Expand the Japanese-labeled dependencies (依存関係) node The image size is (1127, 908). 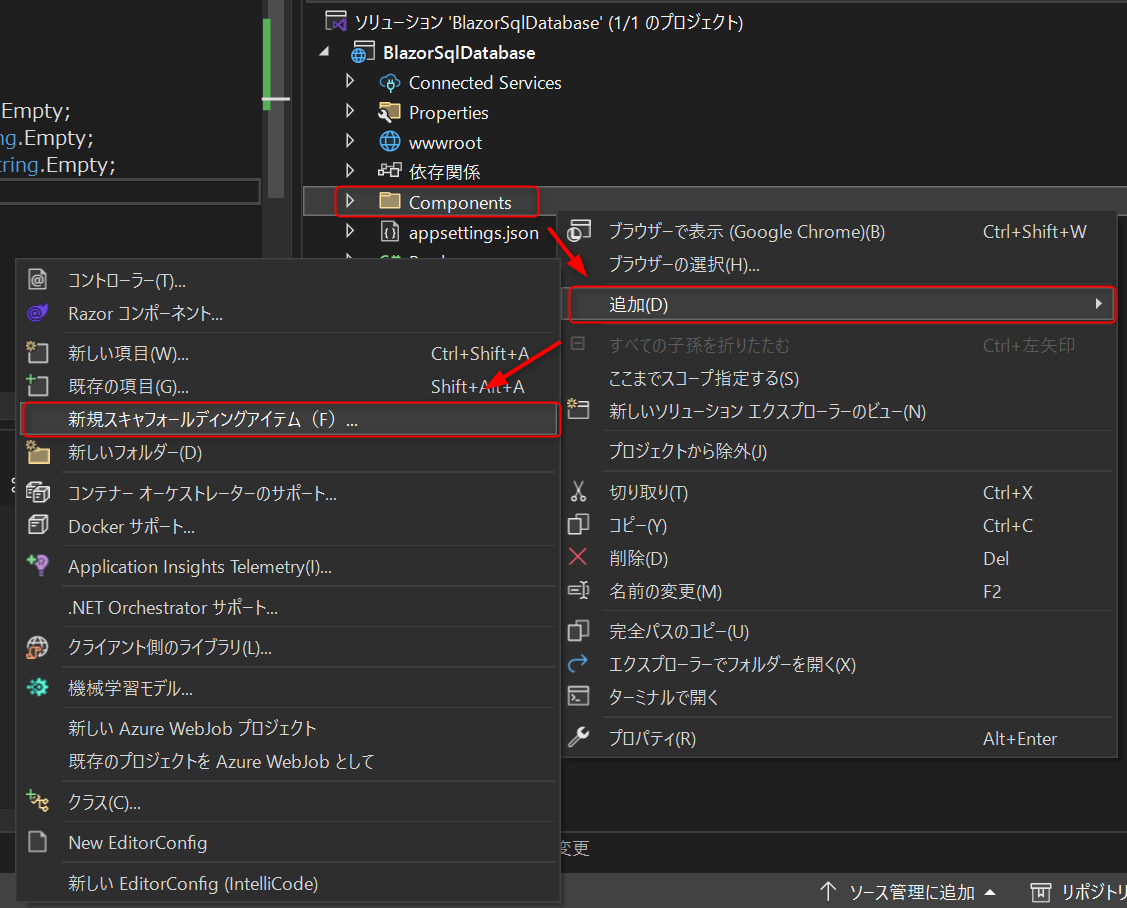(x=349, y=171)
